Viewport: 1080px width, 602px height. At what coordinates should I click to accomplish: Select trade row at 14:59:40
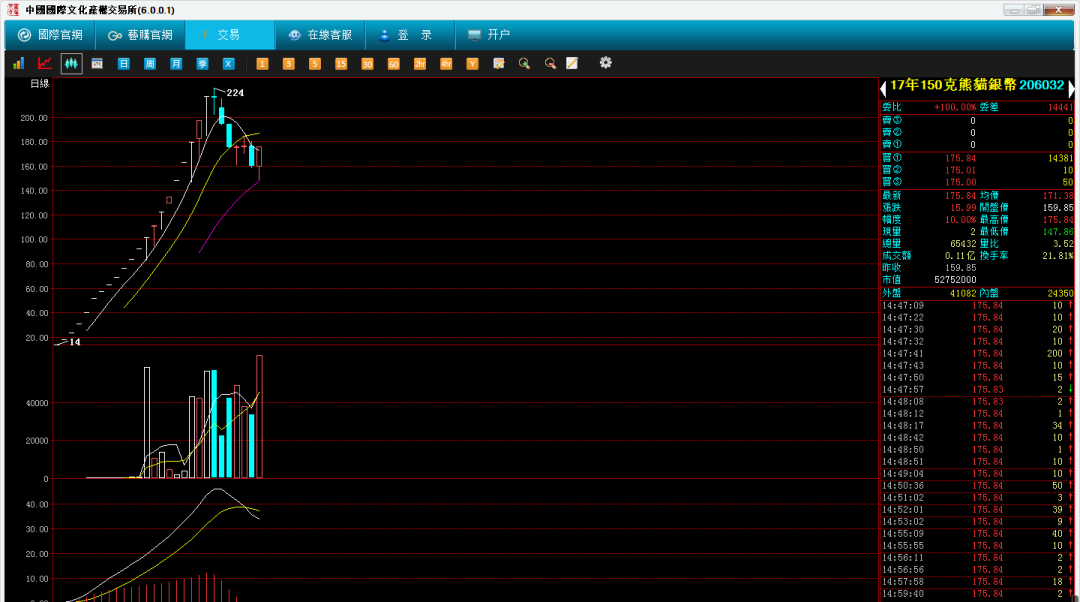click(x=977, y=594)
